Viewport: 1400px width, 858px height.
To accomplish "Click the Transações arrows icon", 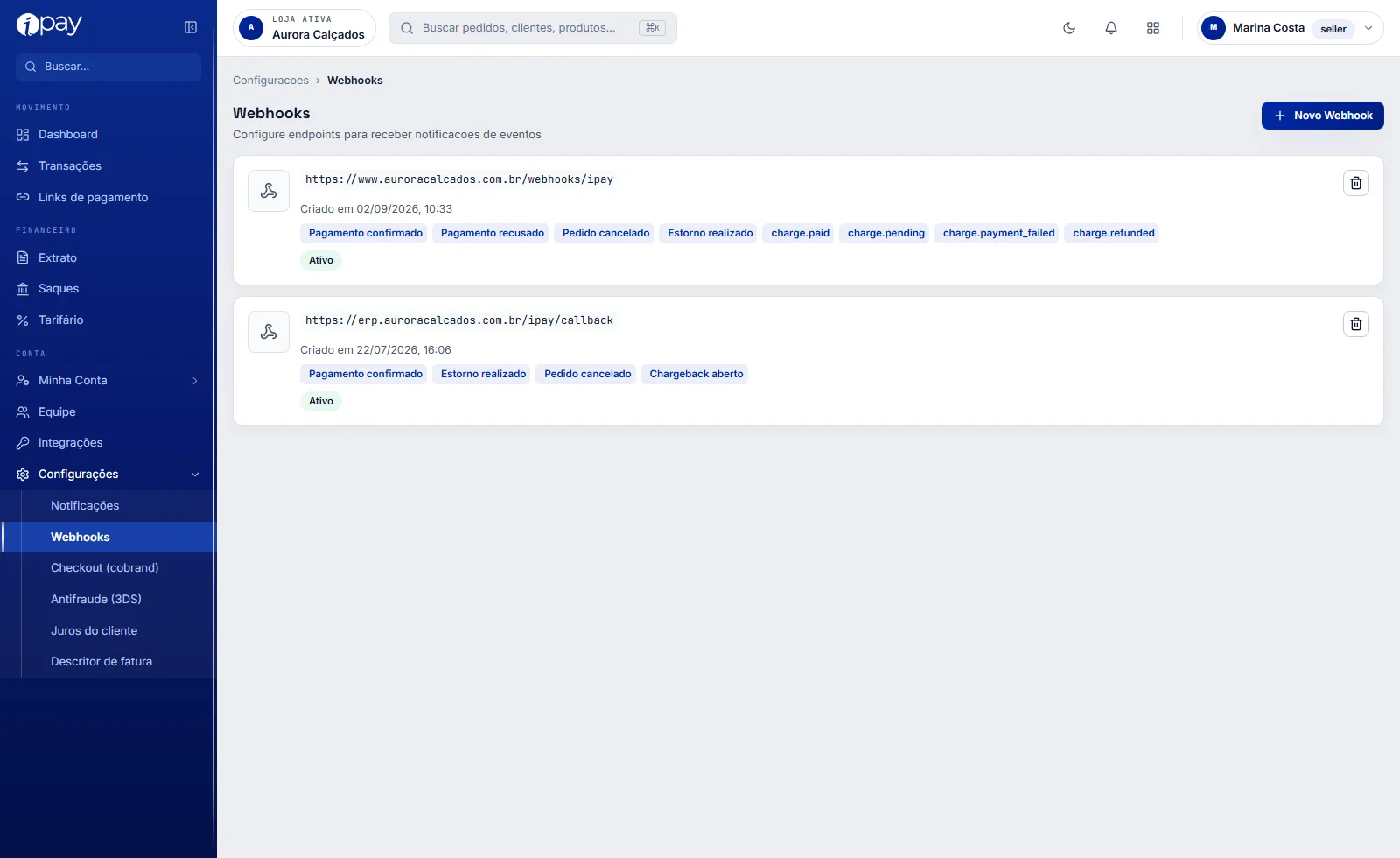I will pyautogui.click(x=23, y=166).
